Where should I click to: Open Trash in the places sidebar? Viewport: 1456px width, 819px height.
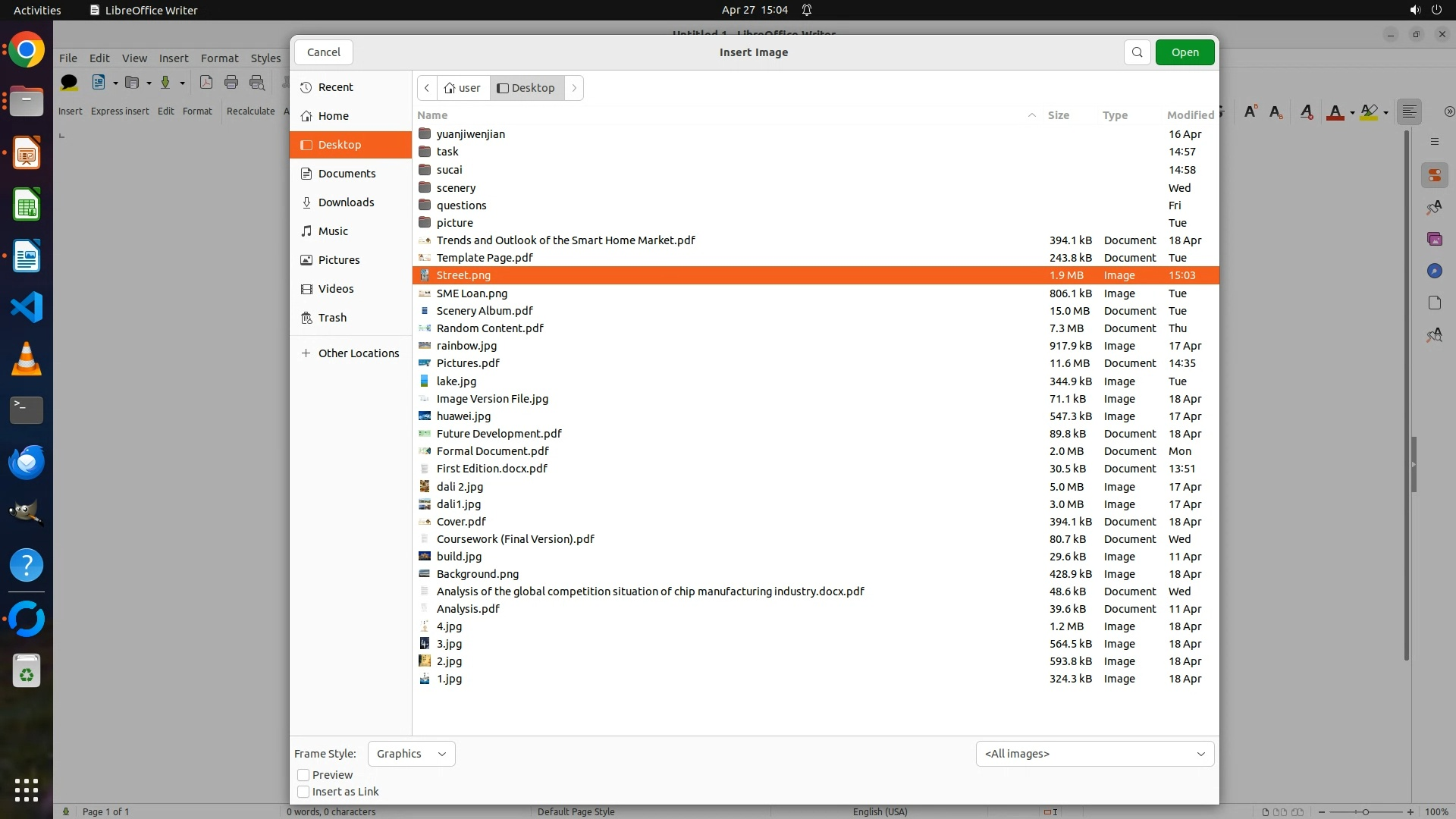coord(332,318)
